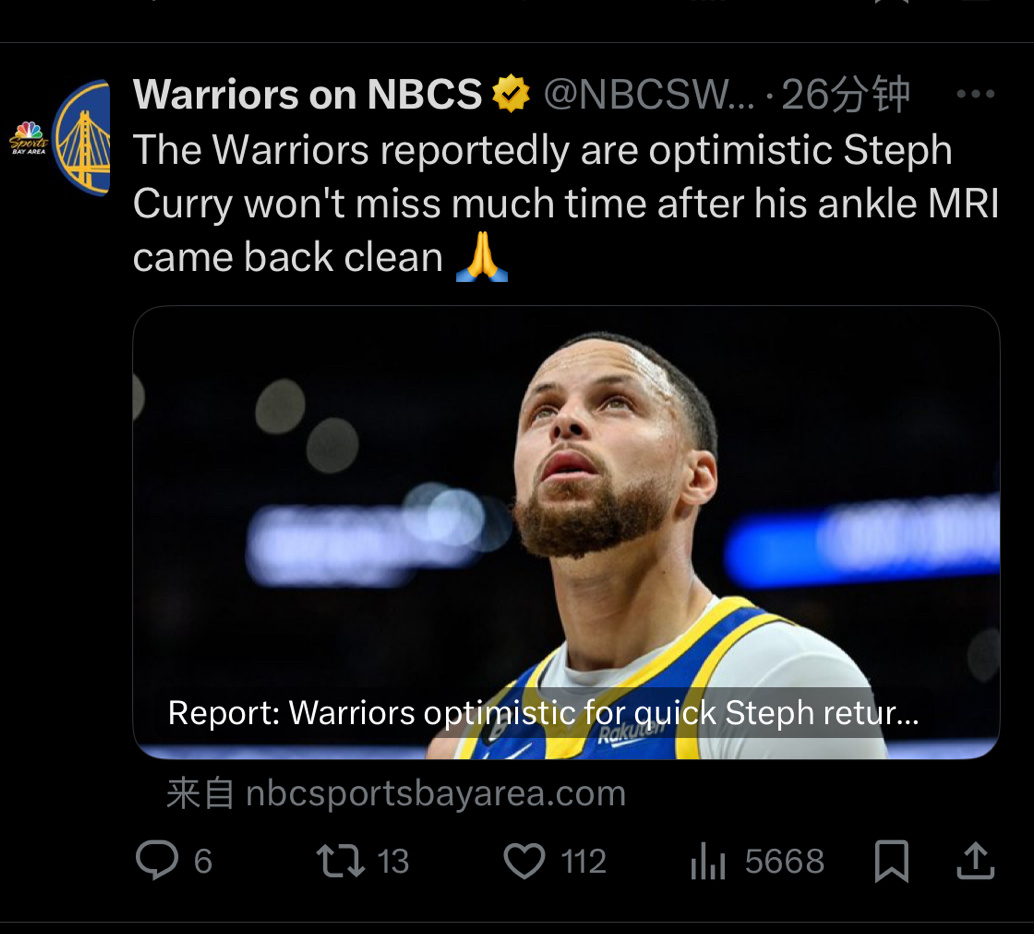Screen dimensions: 1034x934
Task: Tap the share upload arrow icon
Action: 975,861
